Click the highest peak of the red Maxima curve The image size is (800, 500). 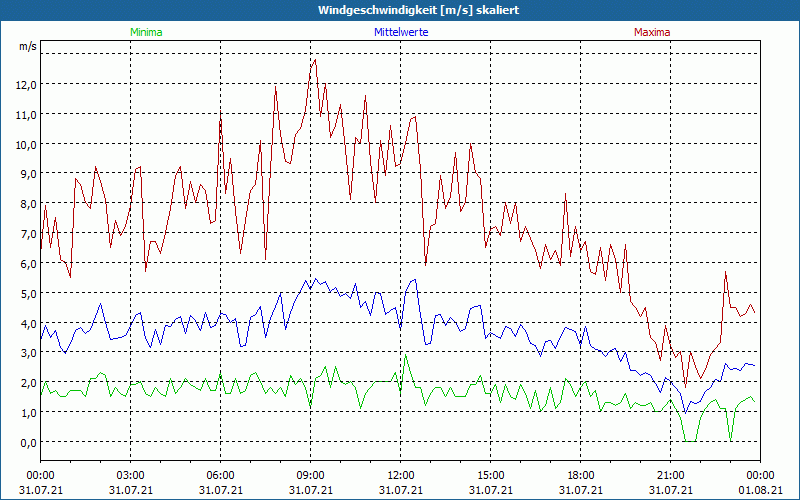click(315, 60)
